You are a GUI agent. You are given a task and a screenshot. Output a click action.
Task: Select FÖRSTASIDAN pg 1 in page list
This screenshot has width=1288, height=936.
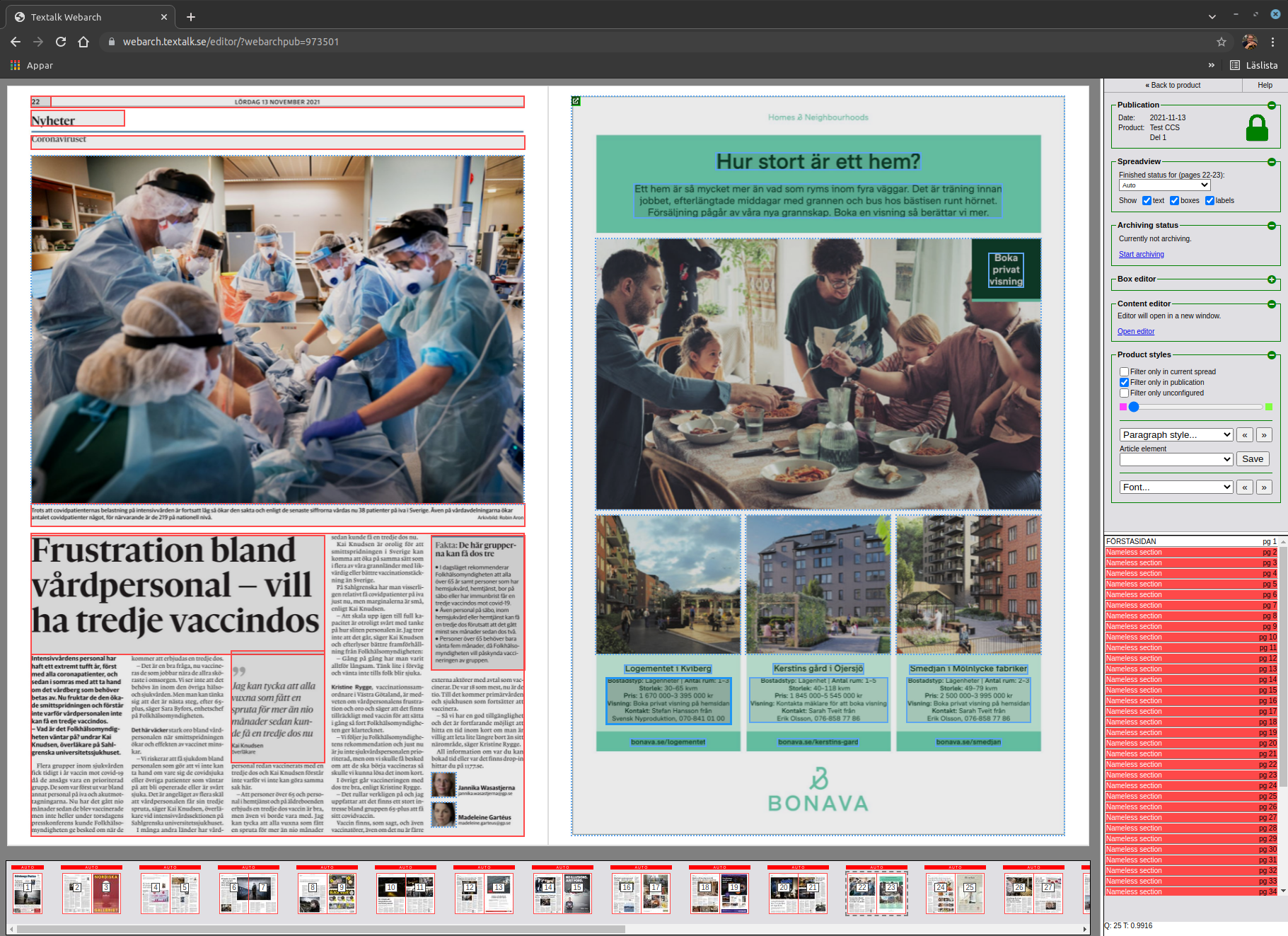pyautogui.click(x=1191, y=542)
